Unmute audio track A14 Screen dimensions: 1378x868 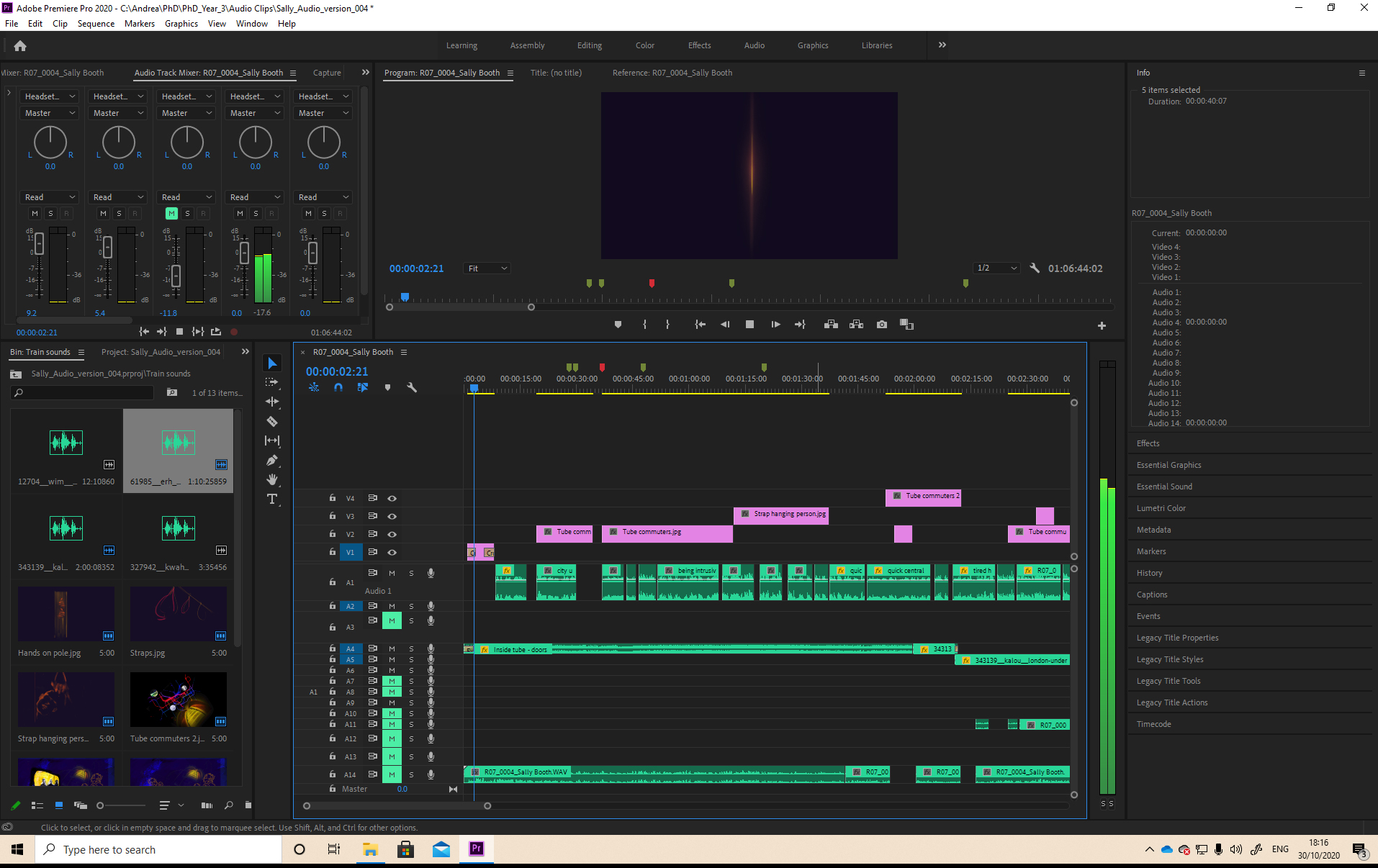392,774
